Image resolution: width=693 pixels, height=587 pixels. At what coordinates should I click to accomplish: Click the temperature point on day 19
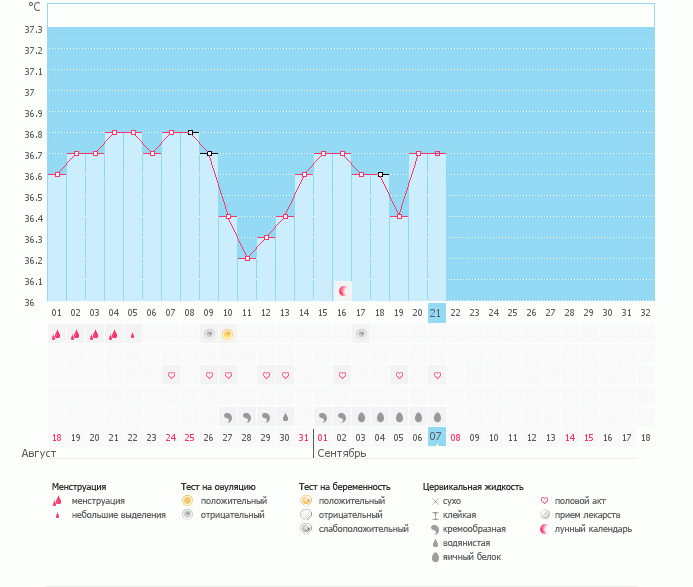(399, 216)
